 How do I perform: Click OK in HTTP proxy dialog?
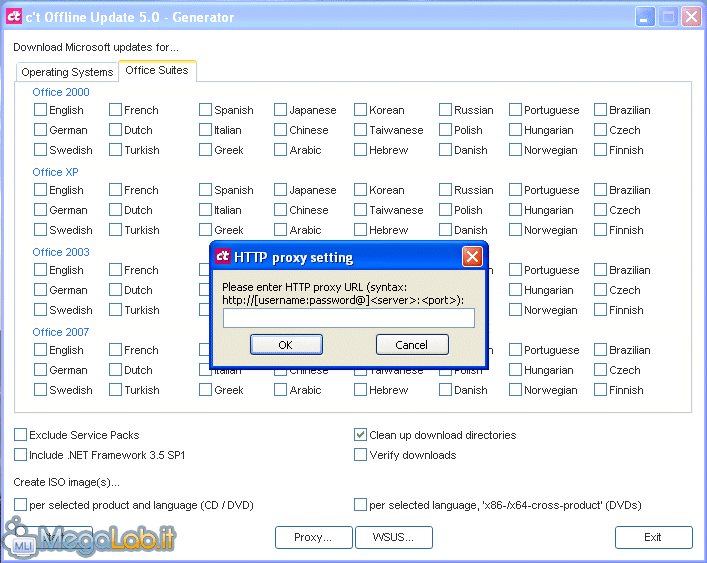(286, 345)
